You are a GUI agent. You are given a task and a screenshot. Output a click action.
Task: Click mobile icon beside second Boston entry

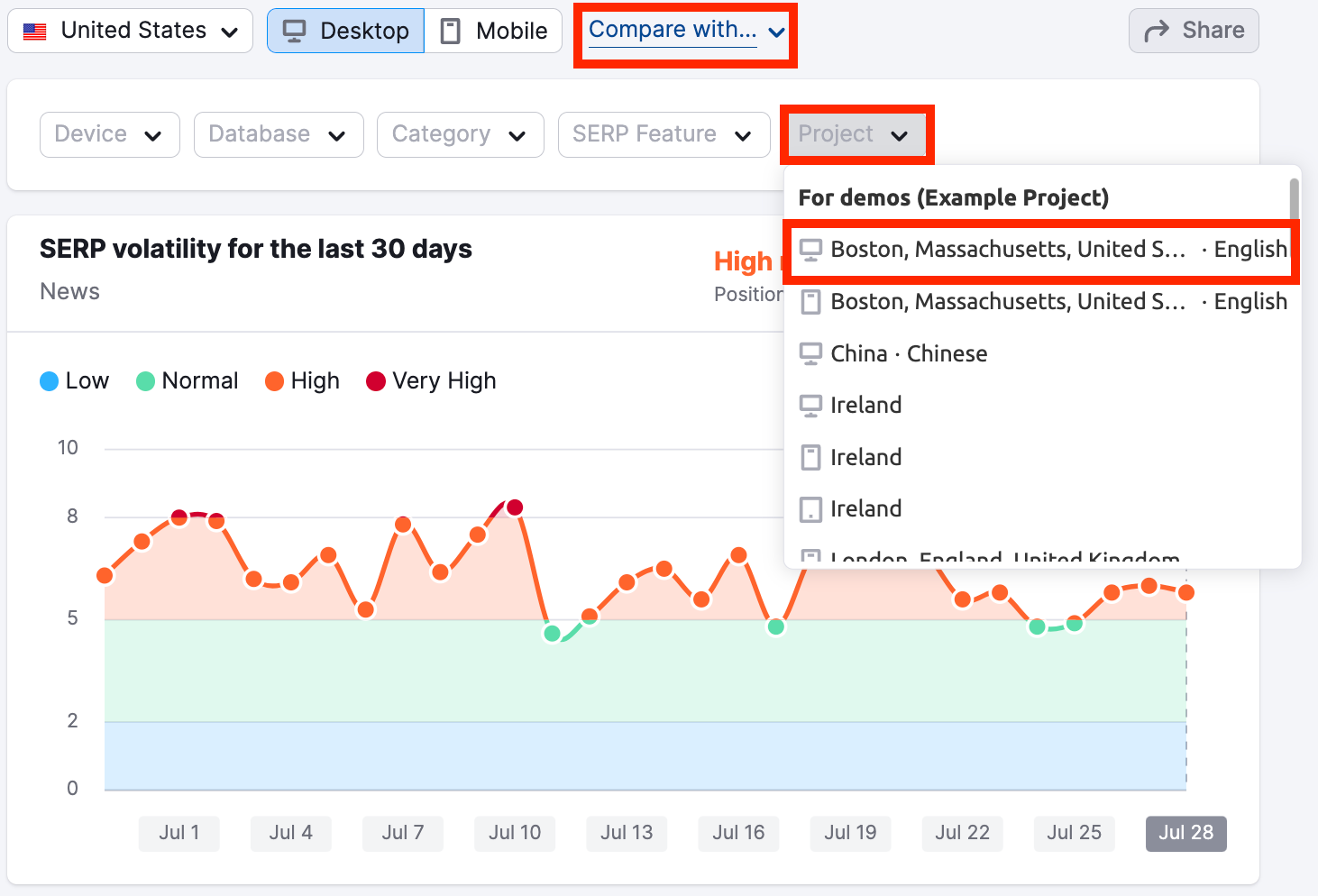point(810,302)
